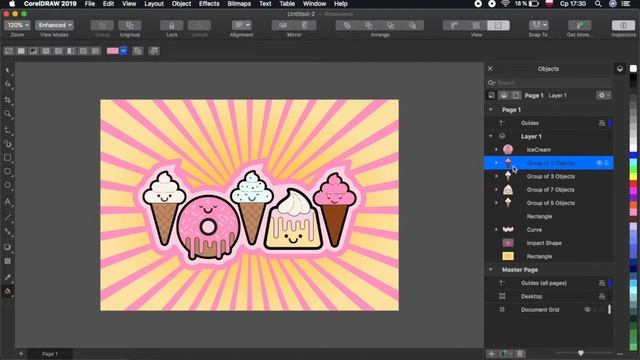Open the Bitmaps menu
640x360 pixels.
pos(239,4)
